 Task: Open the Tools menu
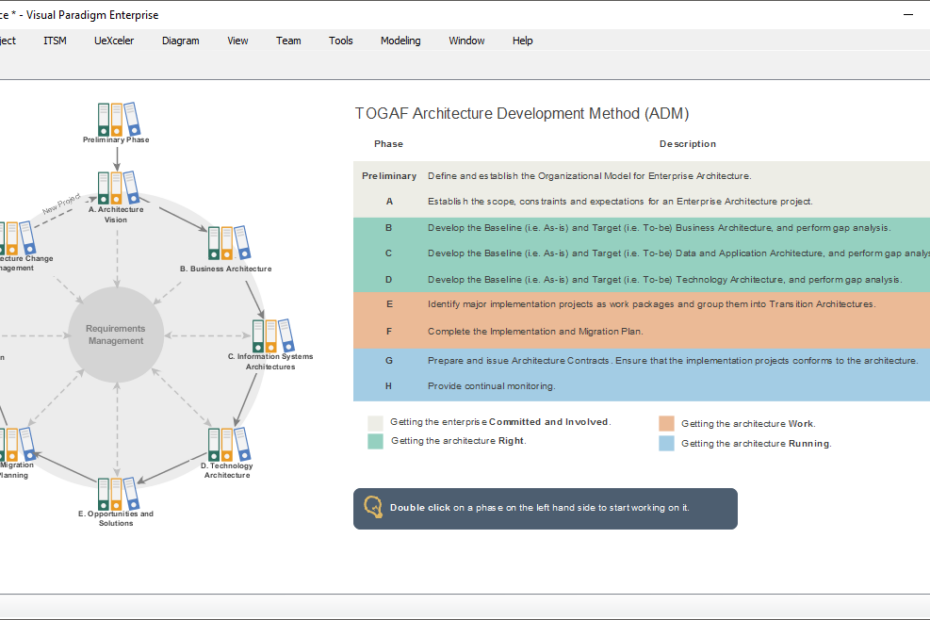[x=340, y=40]
